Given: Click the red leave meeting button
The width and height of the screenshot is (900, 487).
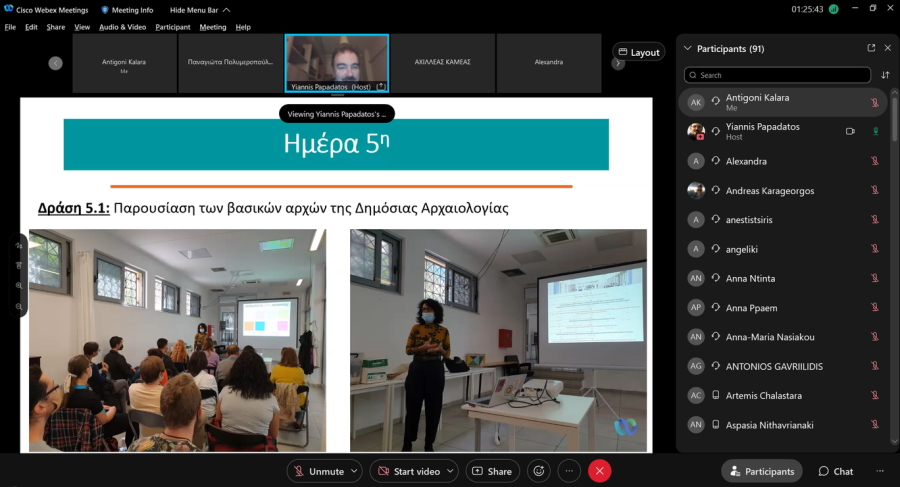Looking at the screenshot, I should coord(599,471).
